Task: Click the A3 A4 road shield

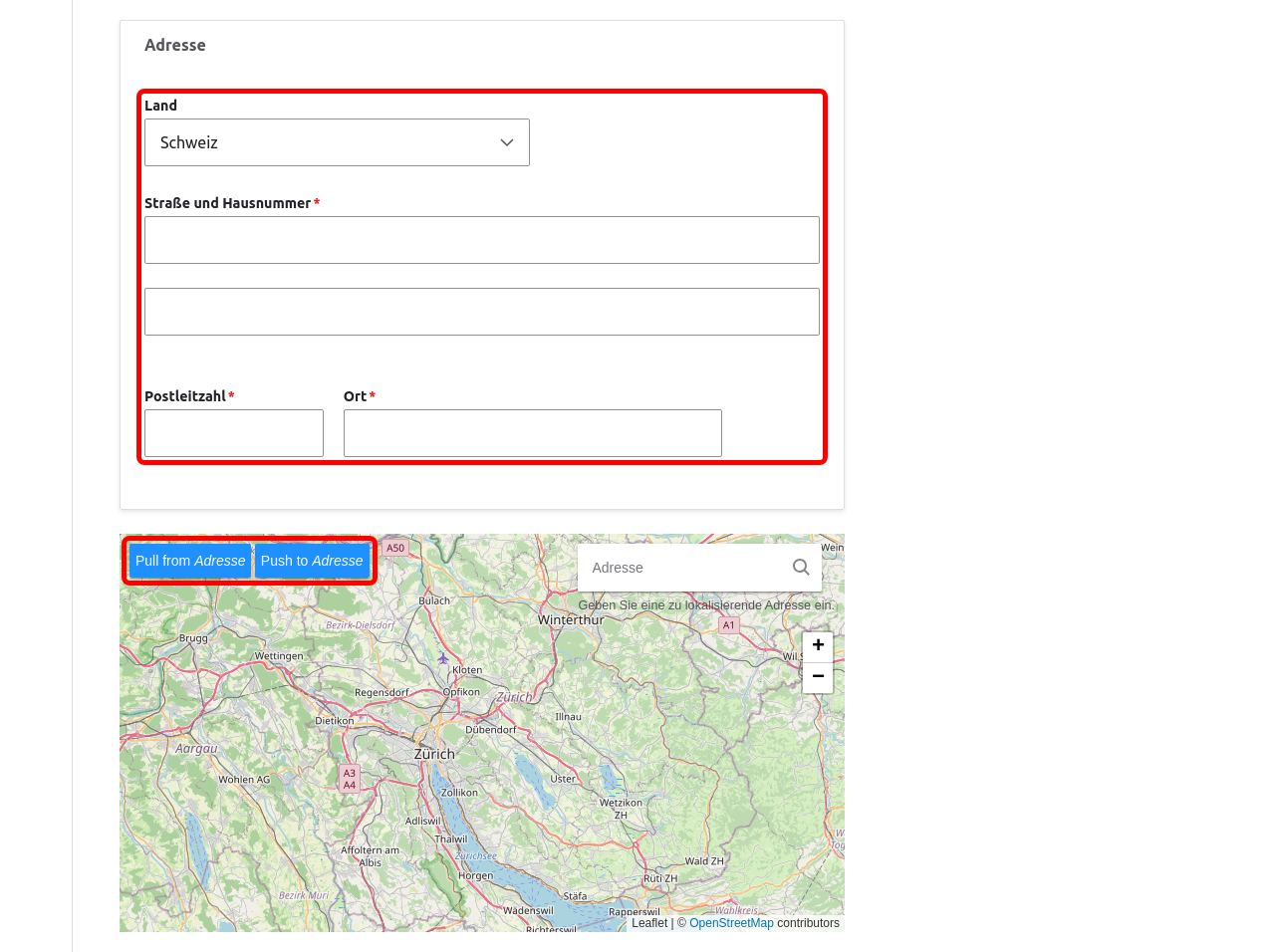Action: point(349,779)
